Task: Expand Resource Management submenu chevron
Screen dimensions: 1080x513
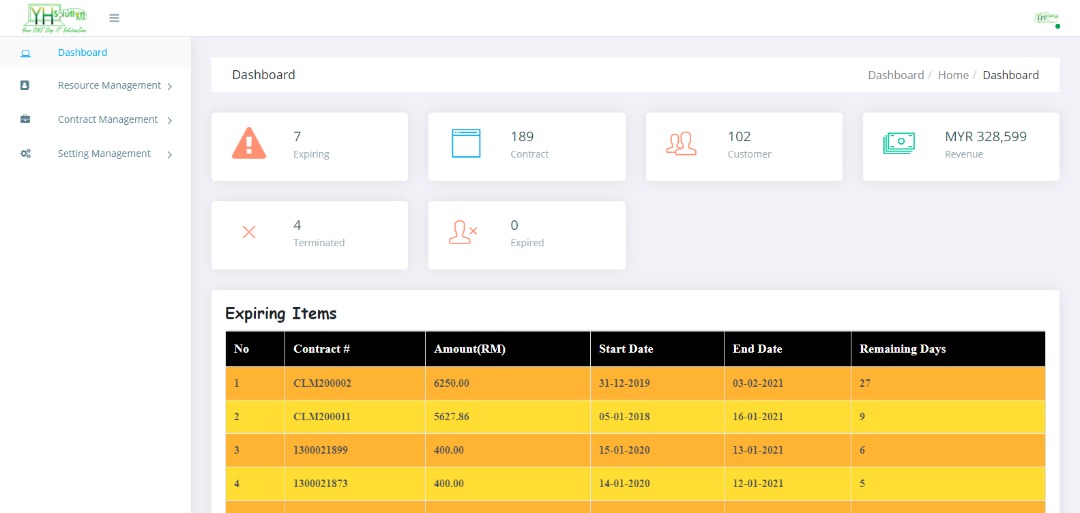Action: pyautogui.click(x=170, y=87)
